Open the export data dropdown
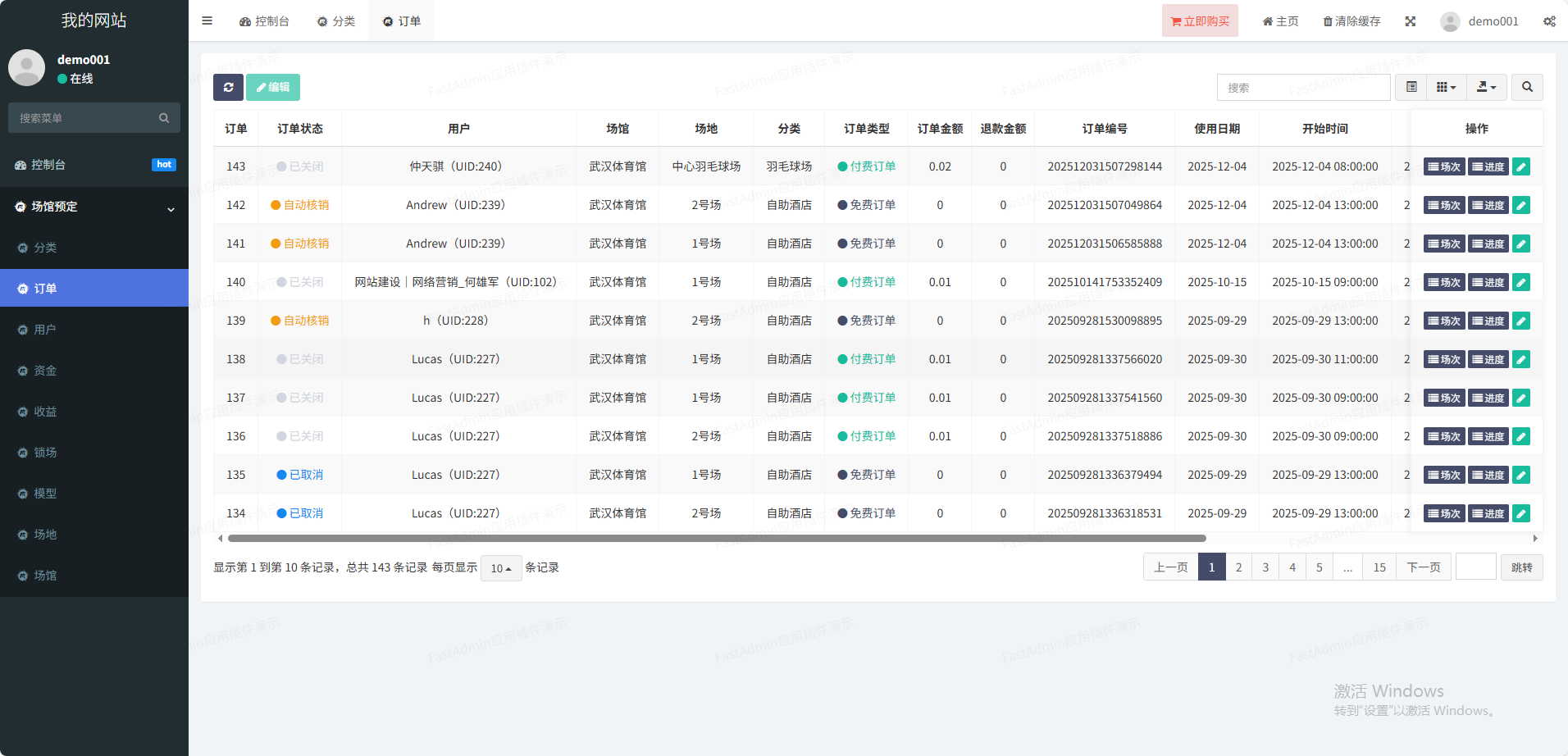Viewport: 1568px width, 756px height. [x=1486, y=87]
